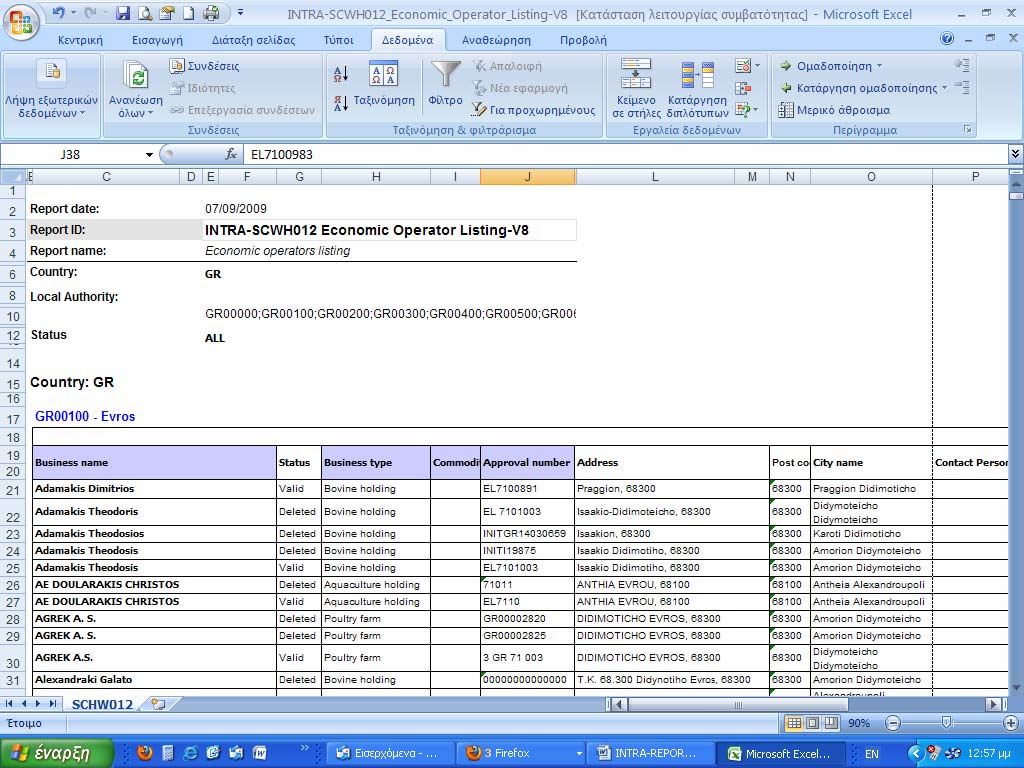Click the 90% zoom level
The height and width of the screenshot is (768, 1024).
point(859,723)
